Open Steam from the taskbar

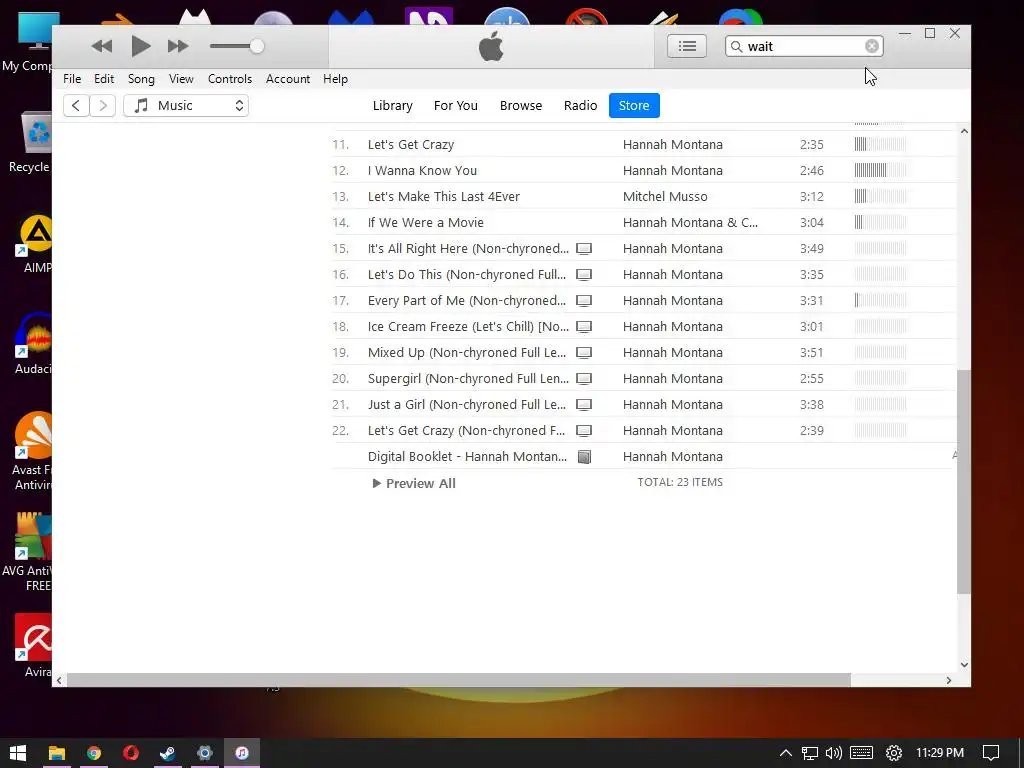(x=168, y=753)
